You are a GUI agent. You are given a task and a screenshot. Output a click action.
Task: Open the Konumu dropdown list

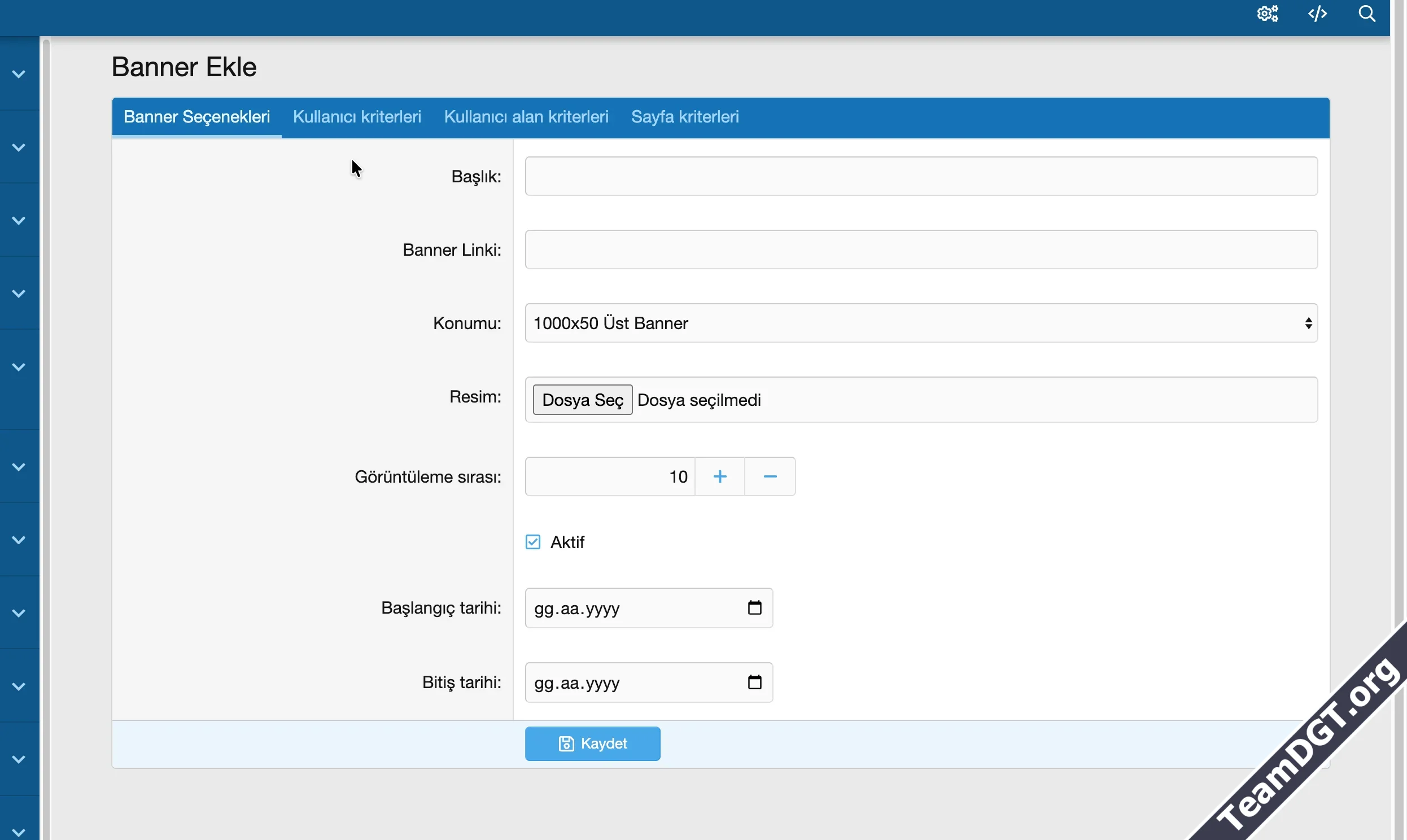click(x=921, y=323)
